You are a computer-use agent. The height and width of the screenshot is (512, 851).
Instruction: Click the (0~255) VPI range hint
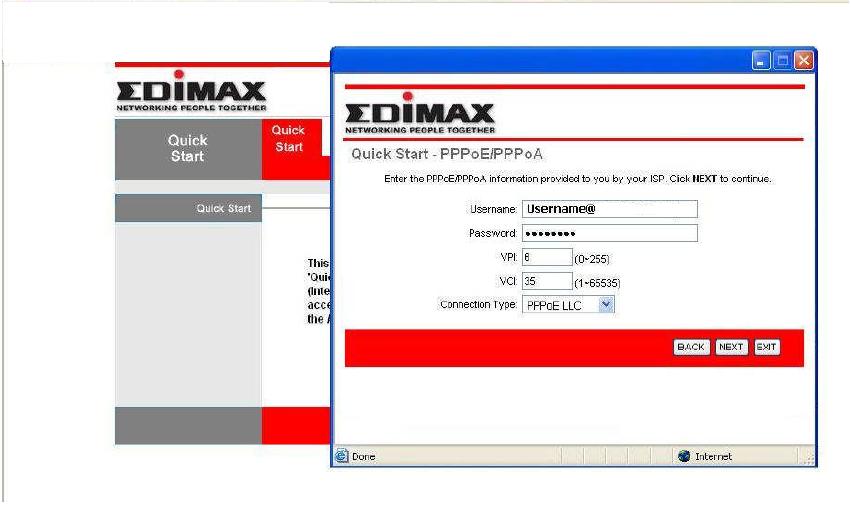592,260
